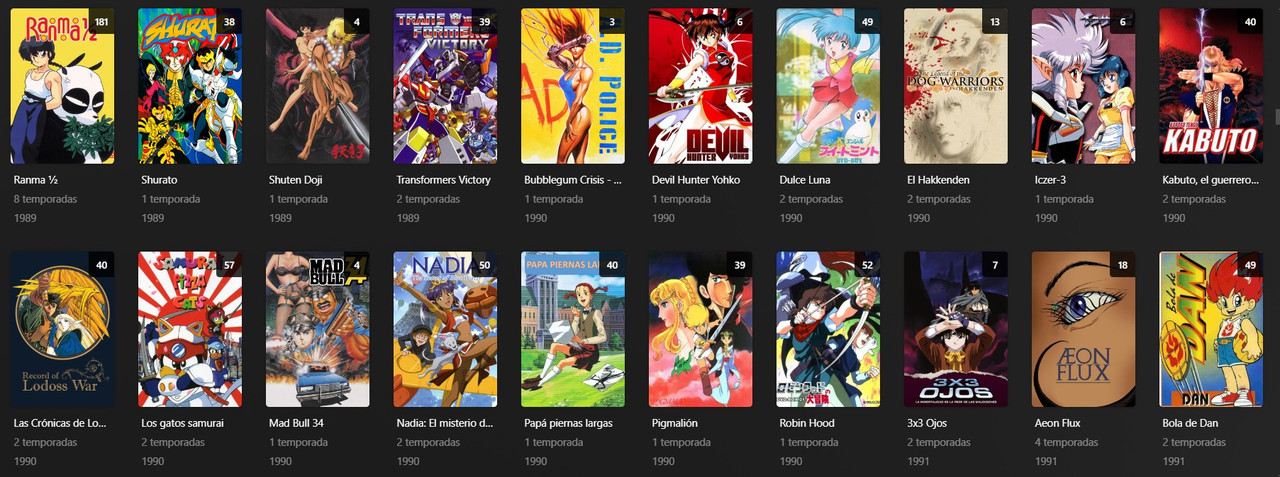Select the 3x3 Ojos poster

pyautogui.click(x=956, y=329)
